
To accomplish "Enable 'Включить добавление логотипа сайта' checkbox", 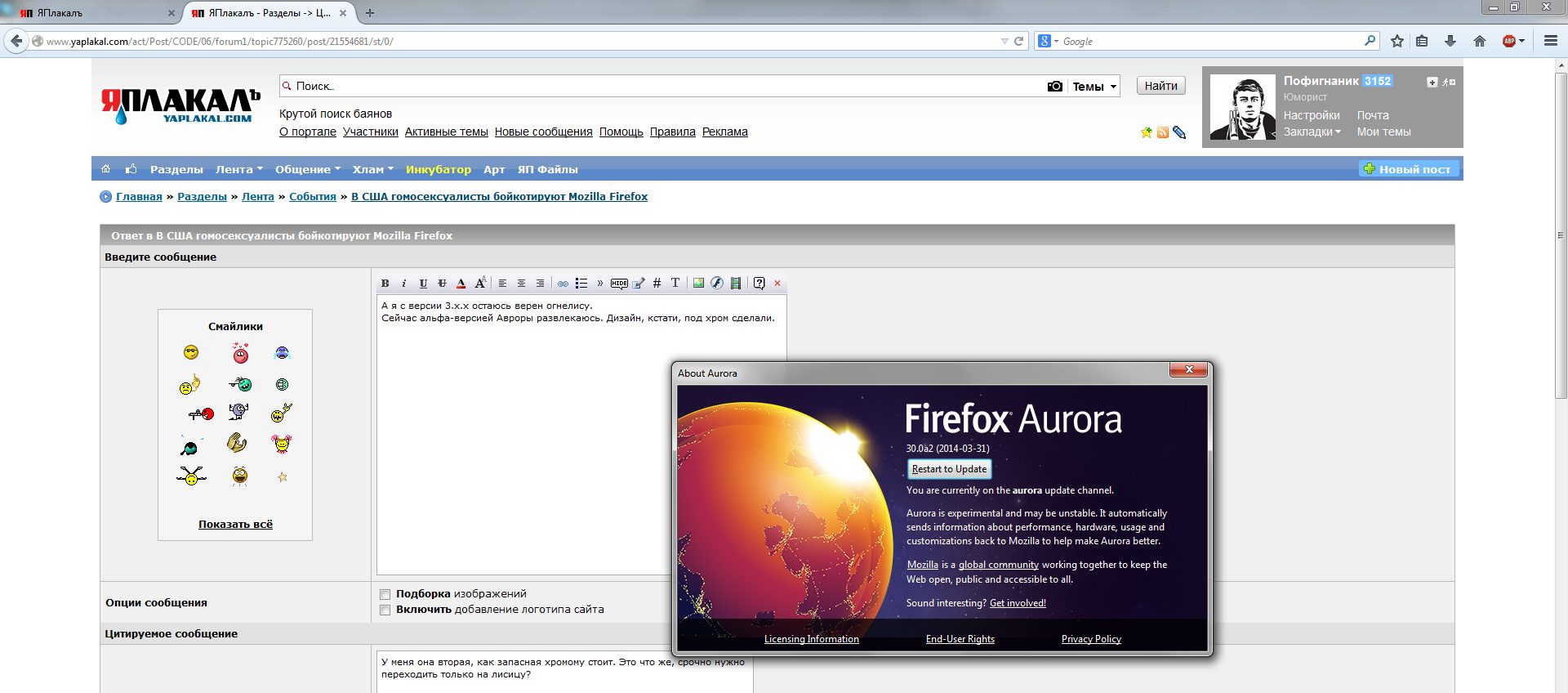I will pyautogui.click(x=385, y=610).
